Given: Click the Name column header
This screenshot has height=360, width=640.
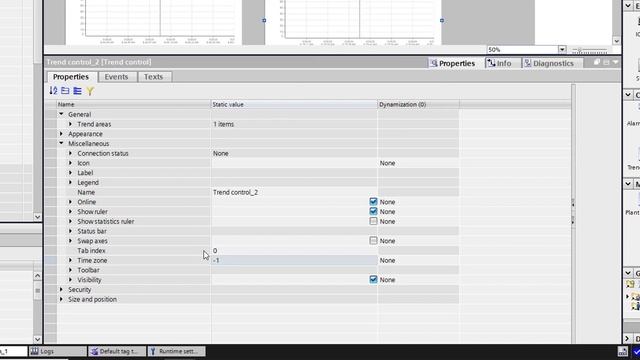Looking at the screenshot, I should 133,104.
